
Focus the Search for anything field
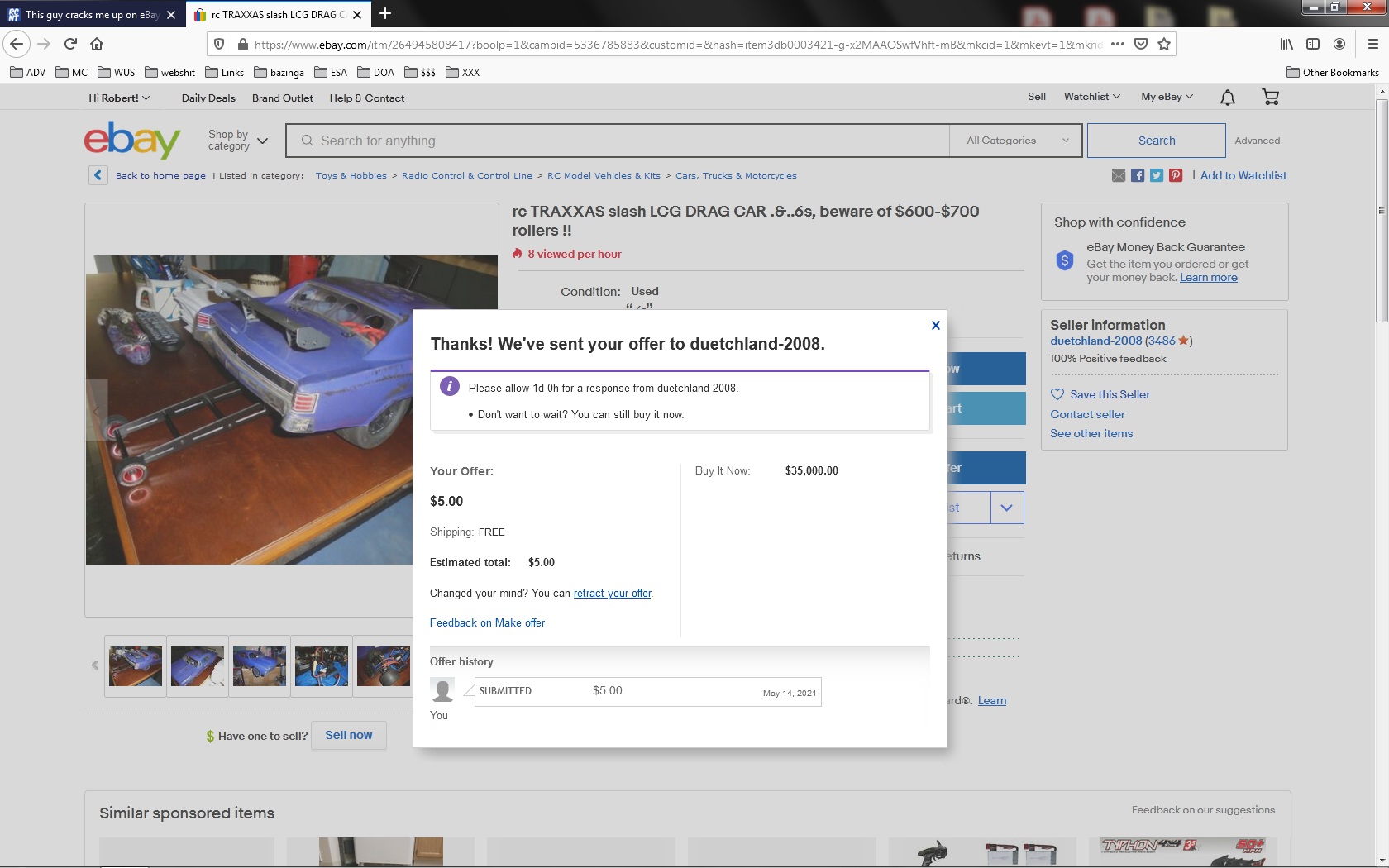618,141
